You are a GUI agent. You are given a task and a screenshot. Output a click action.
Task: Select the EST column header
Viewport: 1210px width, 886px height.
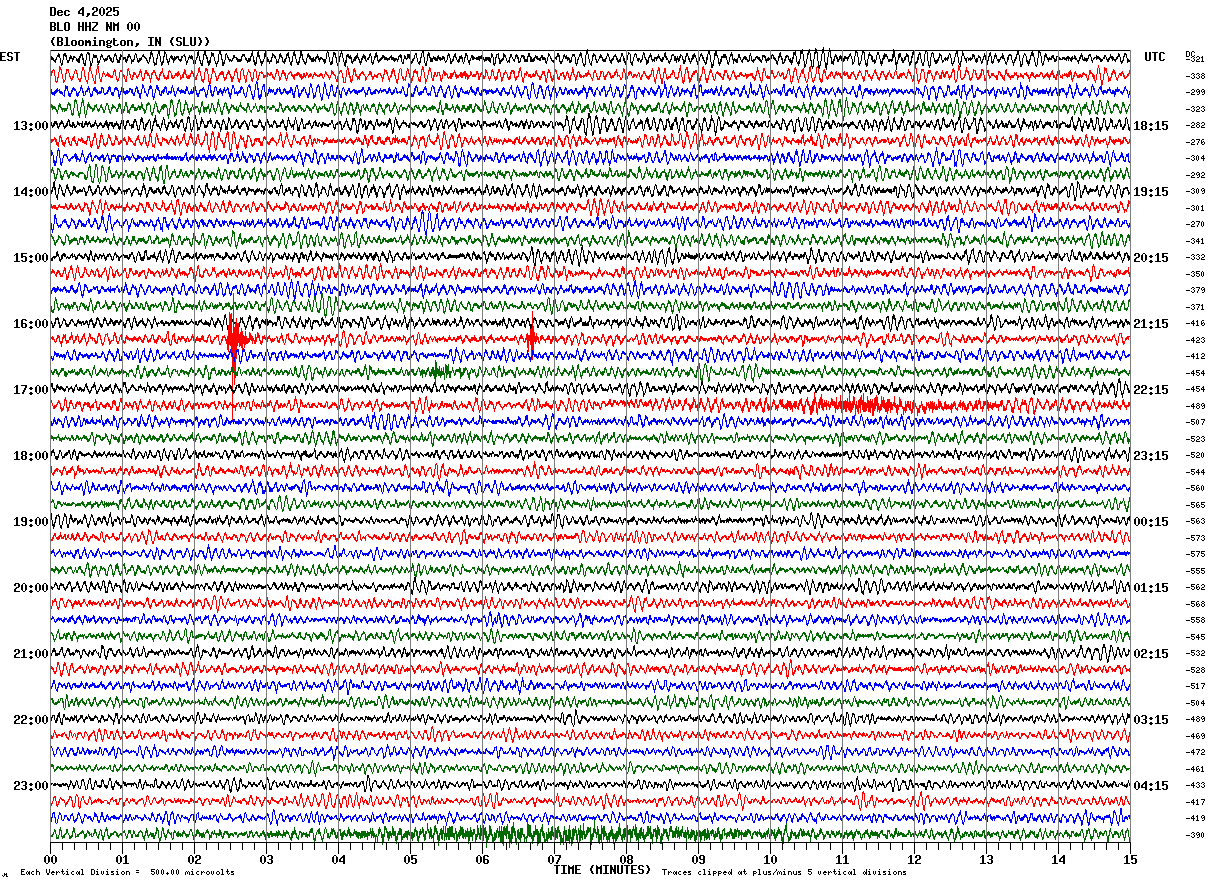click(9, 57)
